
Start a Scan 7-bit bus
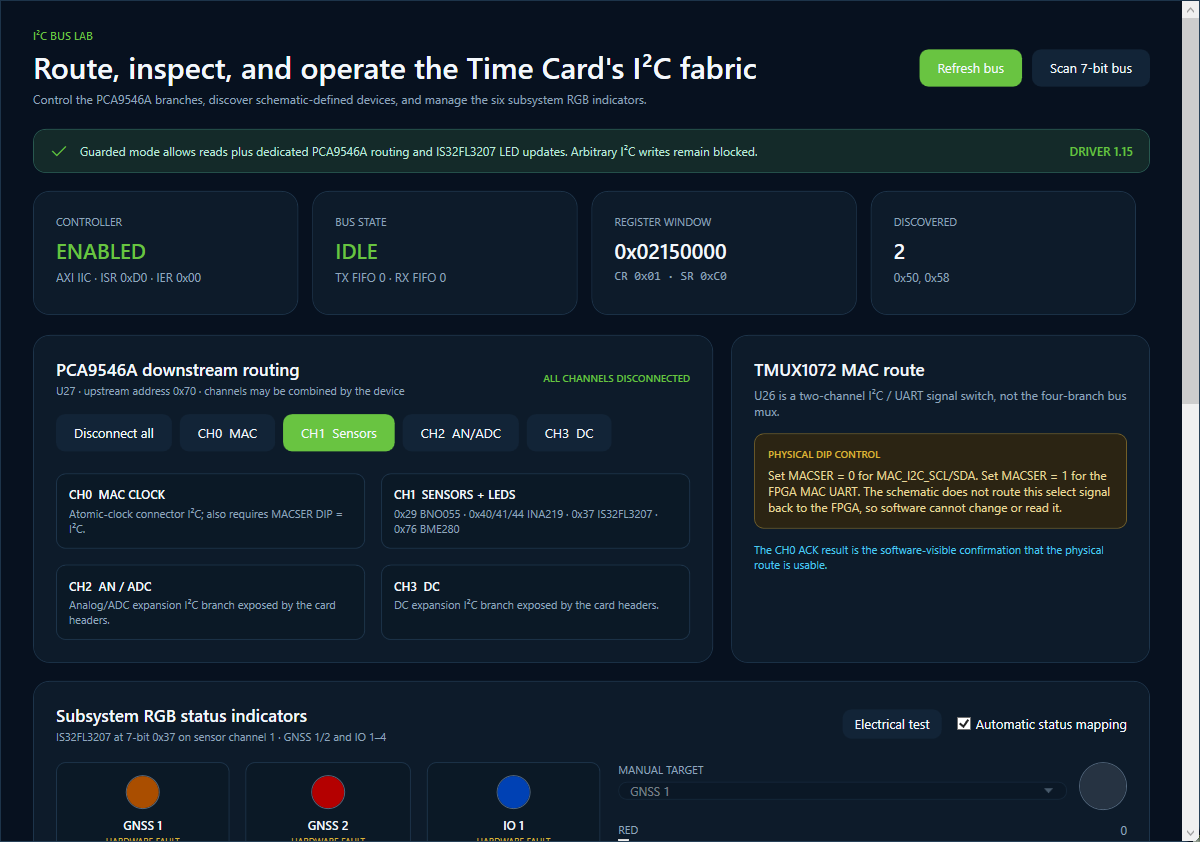tap(1091, 68)
